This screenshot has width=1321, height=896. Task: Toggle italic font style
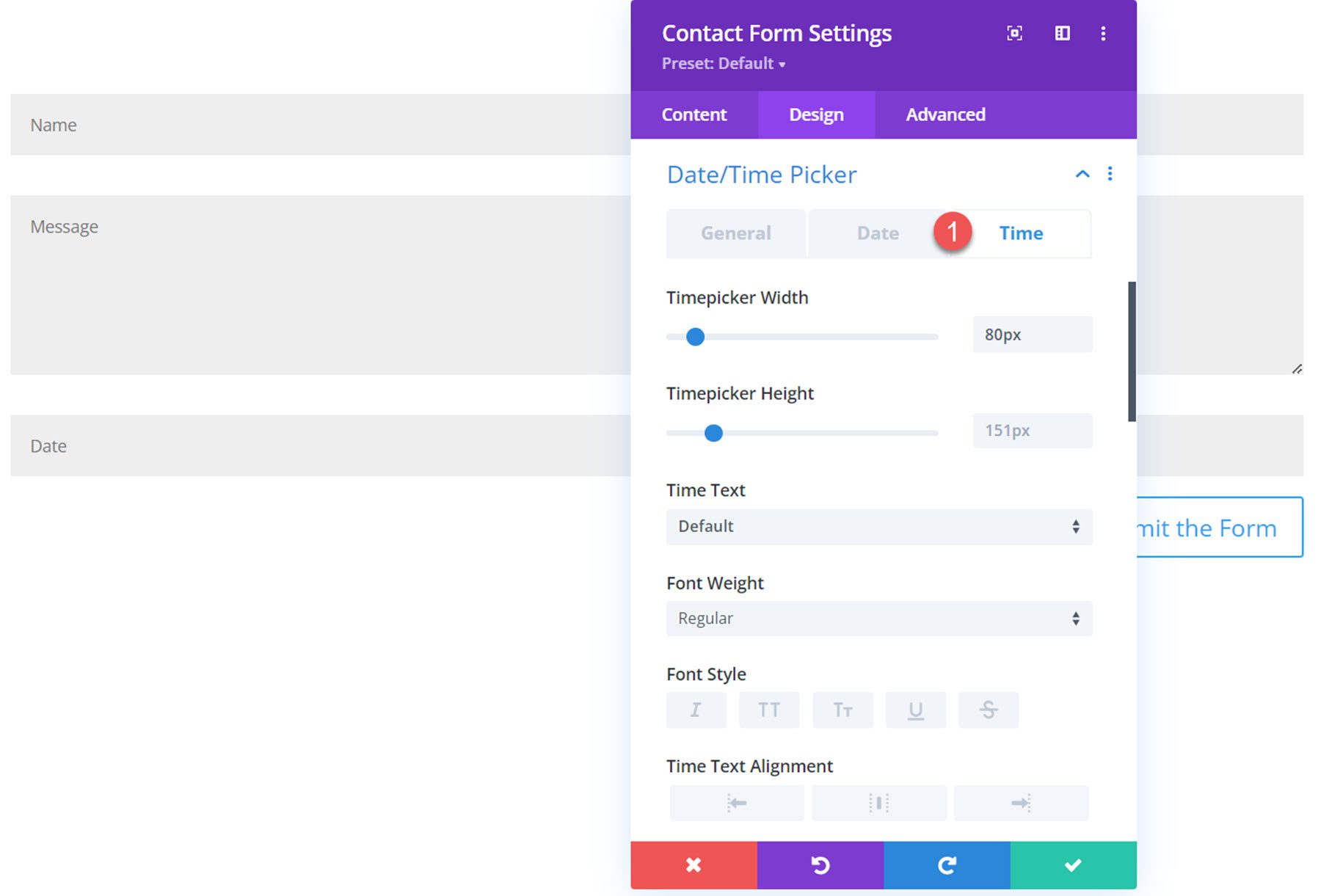coord(696,710)
